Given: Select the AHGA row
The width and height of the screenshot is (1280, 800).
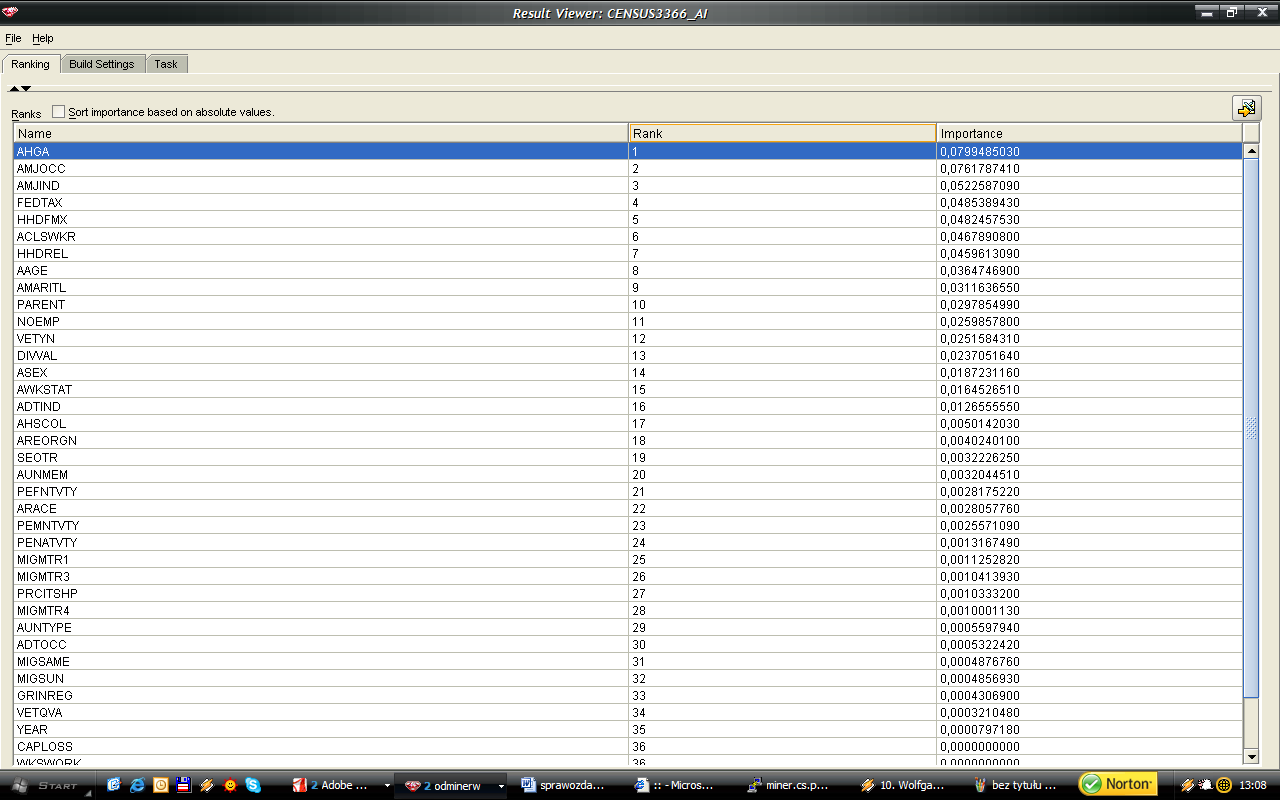Looking at the screenshot, I should click(628, 151).
